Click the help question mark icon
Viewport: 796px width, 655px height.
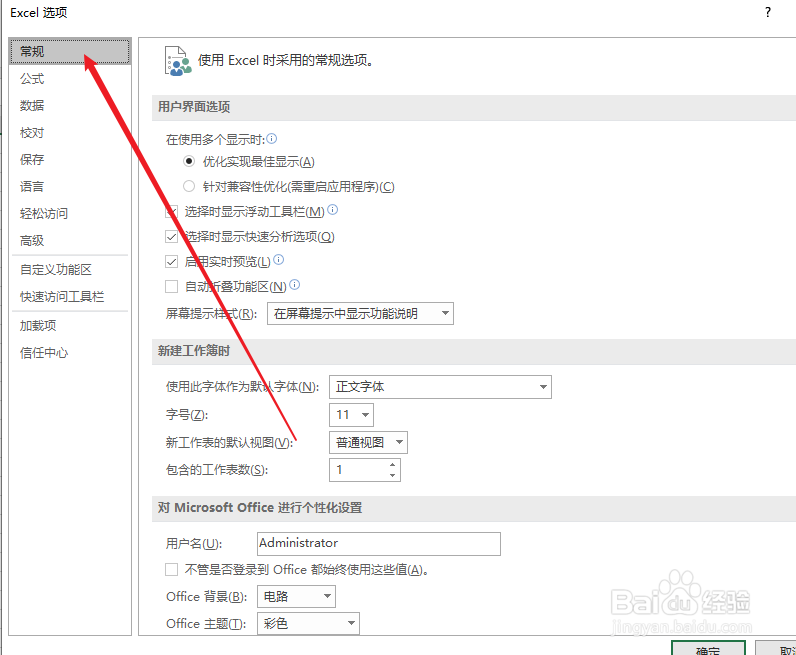(x=768, y=12)
